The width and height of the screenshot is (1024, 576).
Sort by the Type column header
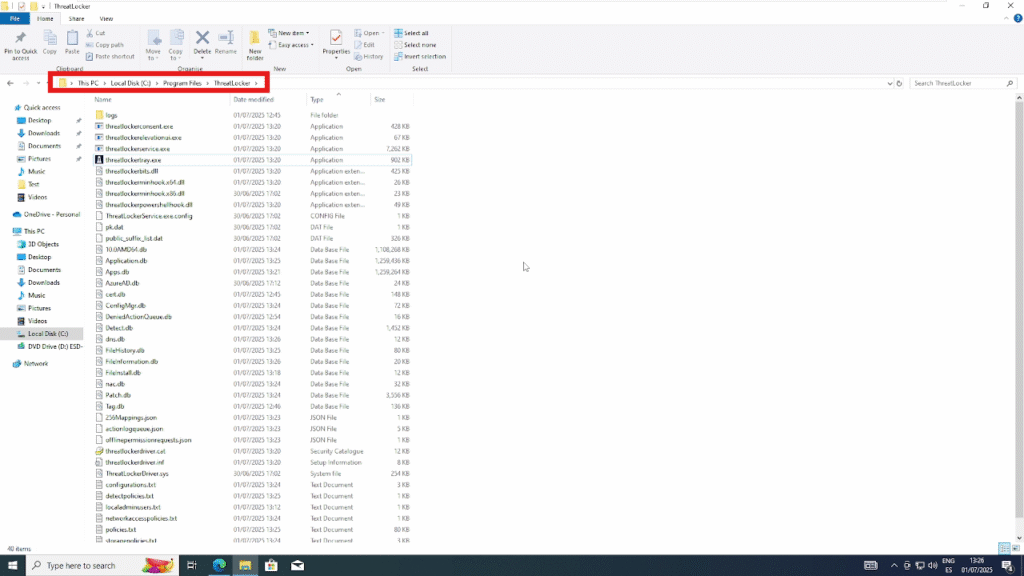[x=338, y=99]
